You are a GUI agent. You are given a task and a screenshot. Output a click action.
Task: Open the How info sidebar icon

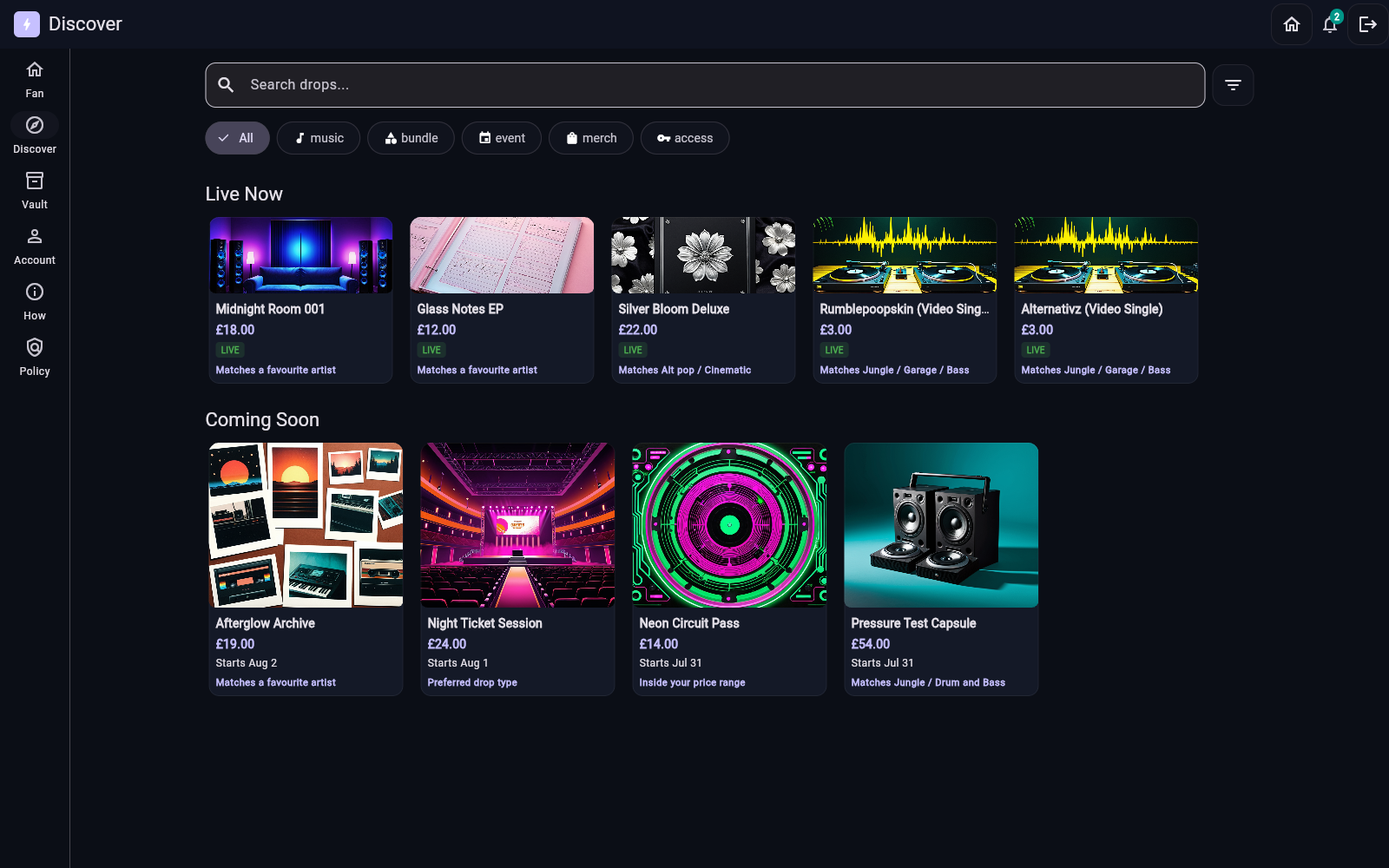click(x=35, y=292)
